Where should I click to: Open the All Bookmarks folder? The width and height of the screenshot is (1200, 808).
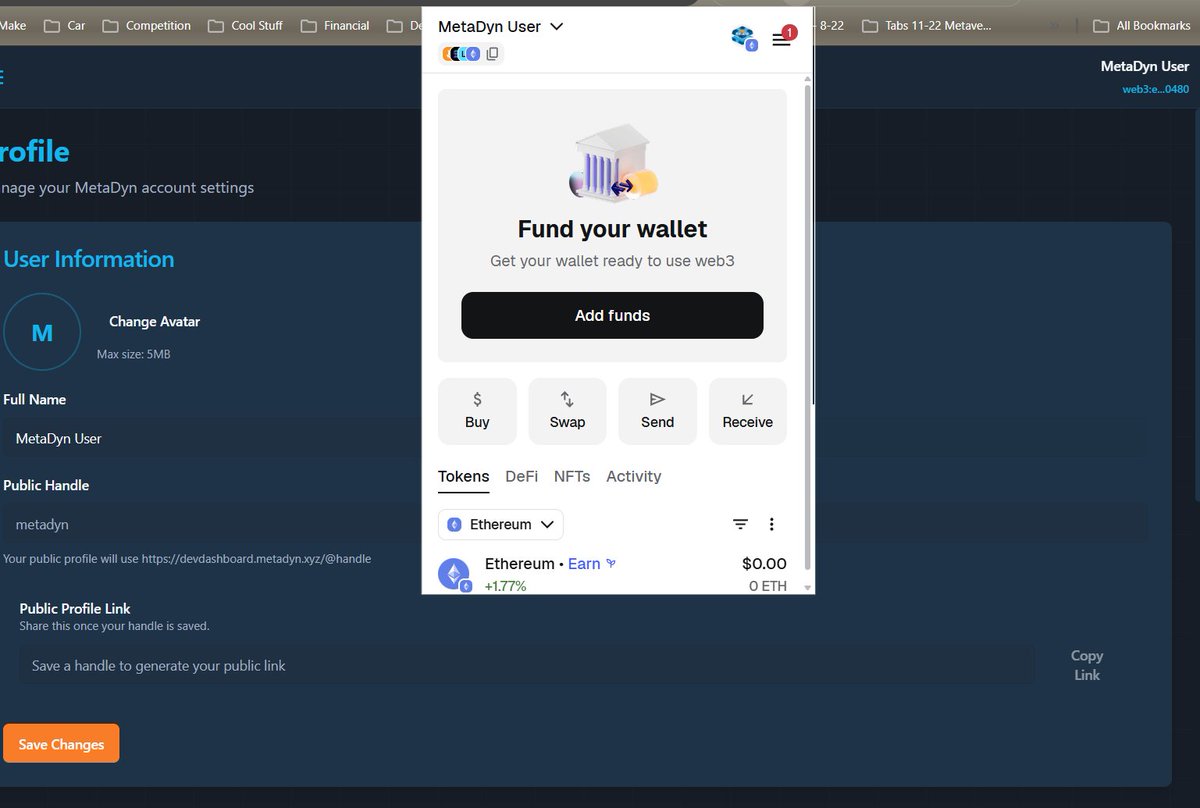pos(1141,25)
